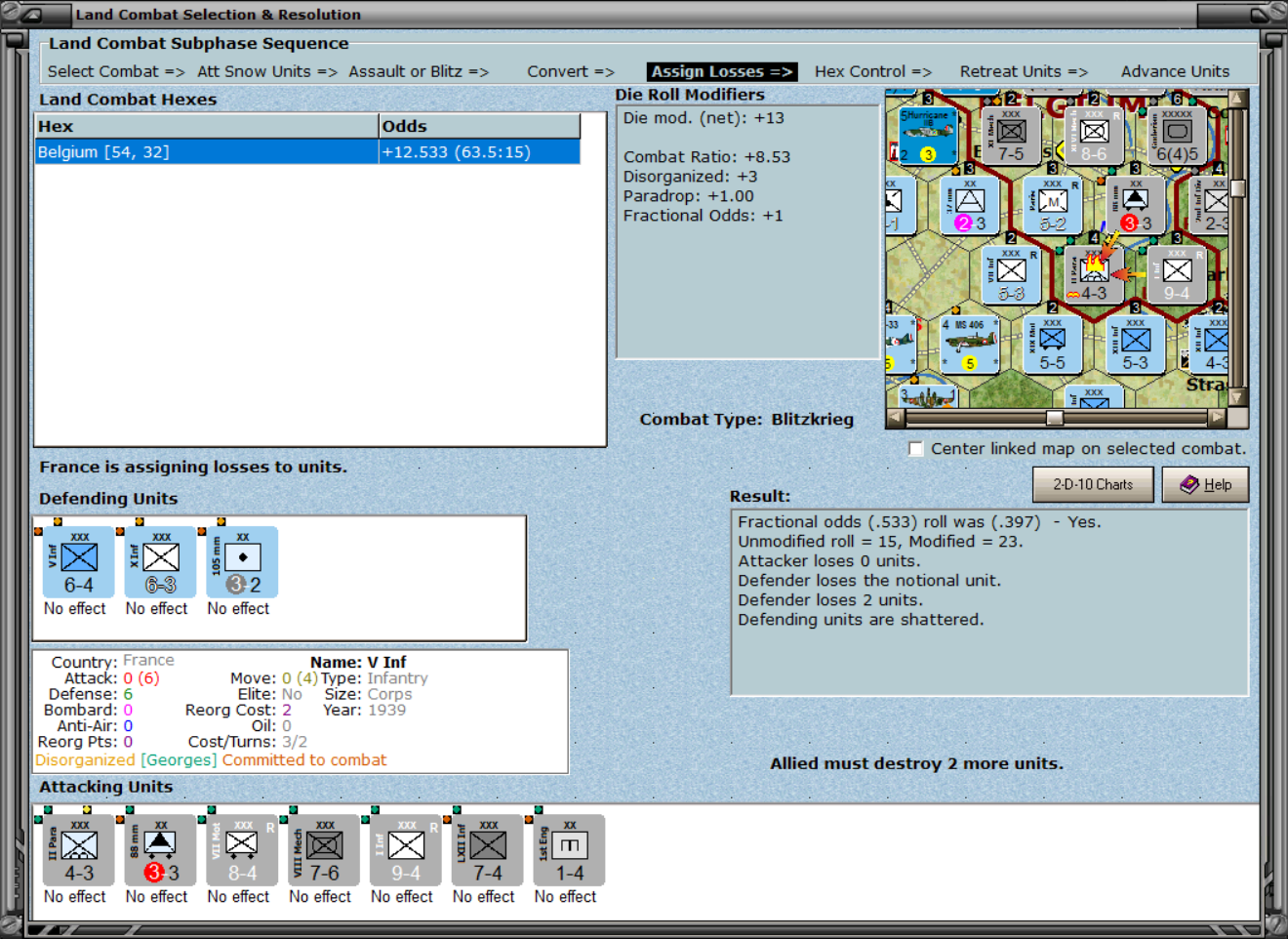Choose the VII Mot 8-4 attacking unit
Viewport: 1288px width, 939px height.
243,850
